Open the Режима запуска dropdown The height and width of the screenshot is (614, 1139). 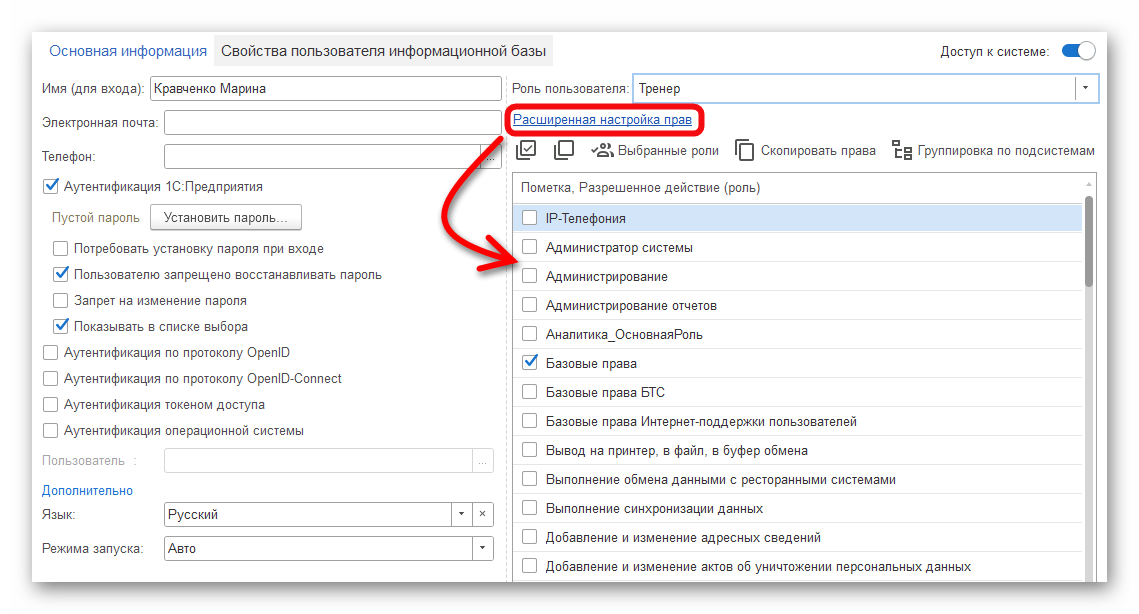482,548
